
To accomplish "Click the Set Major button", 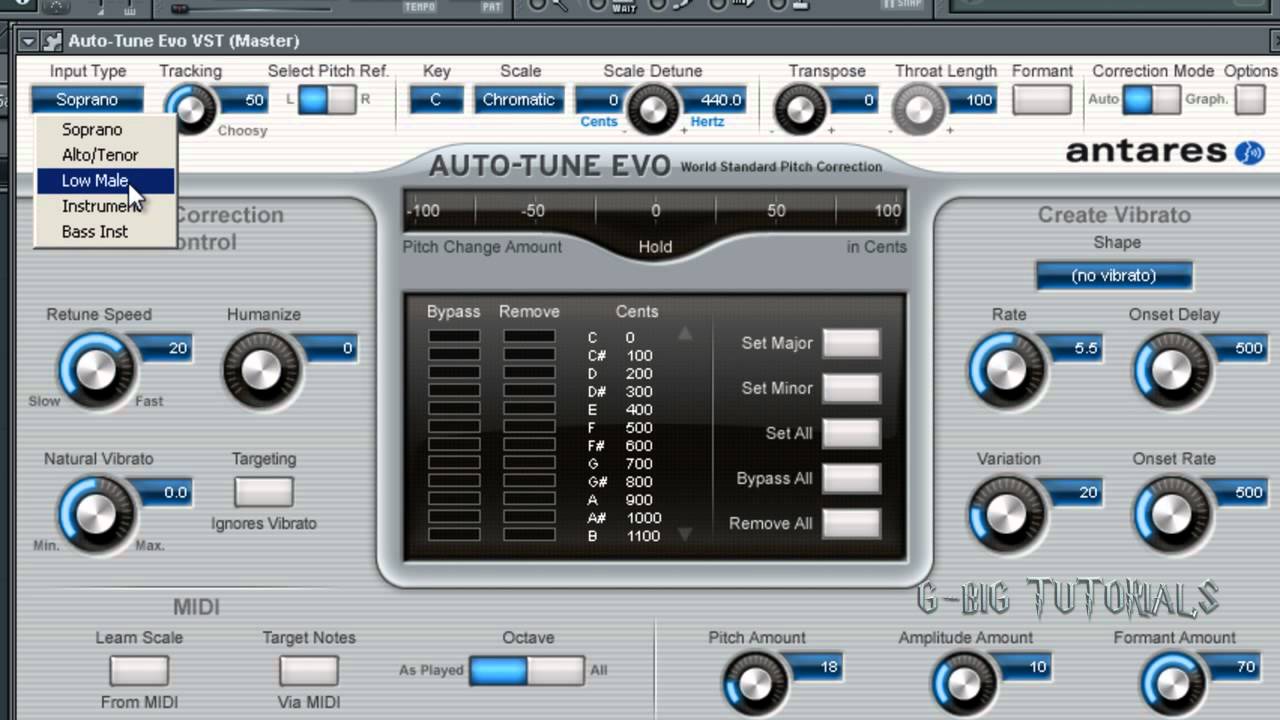I will [851, 343].
